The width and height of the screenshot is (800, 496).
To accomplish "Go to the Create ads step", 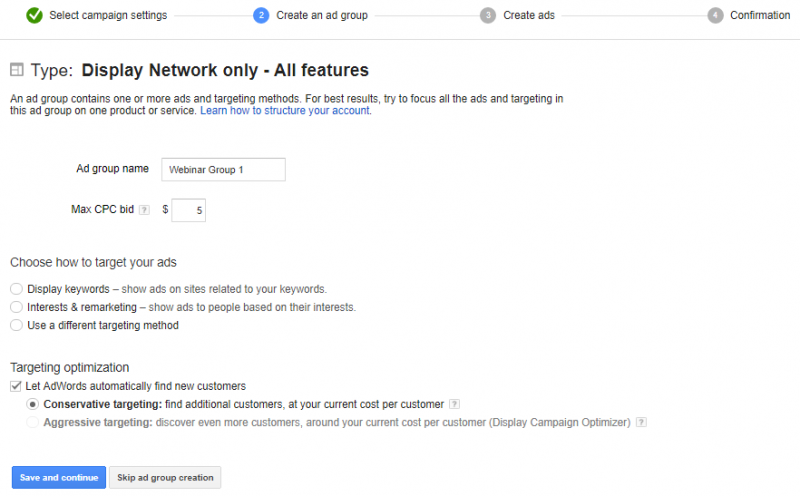I will pyautogui.click(x=529, y=15).
